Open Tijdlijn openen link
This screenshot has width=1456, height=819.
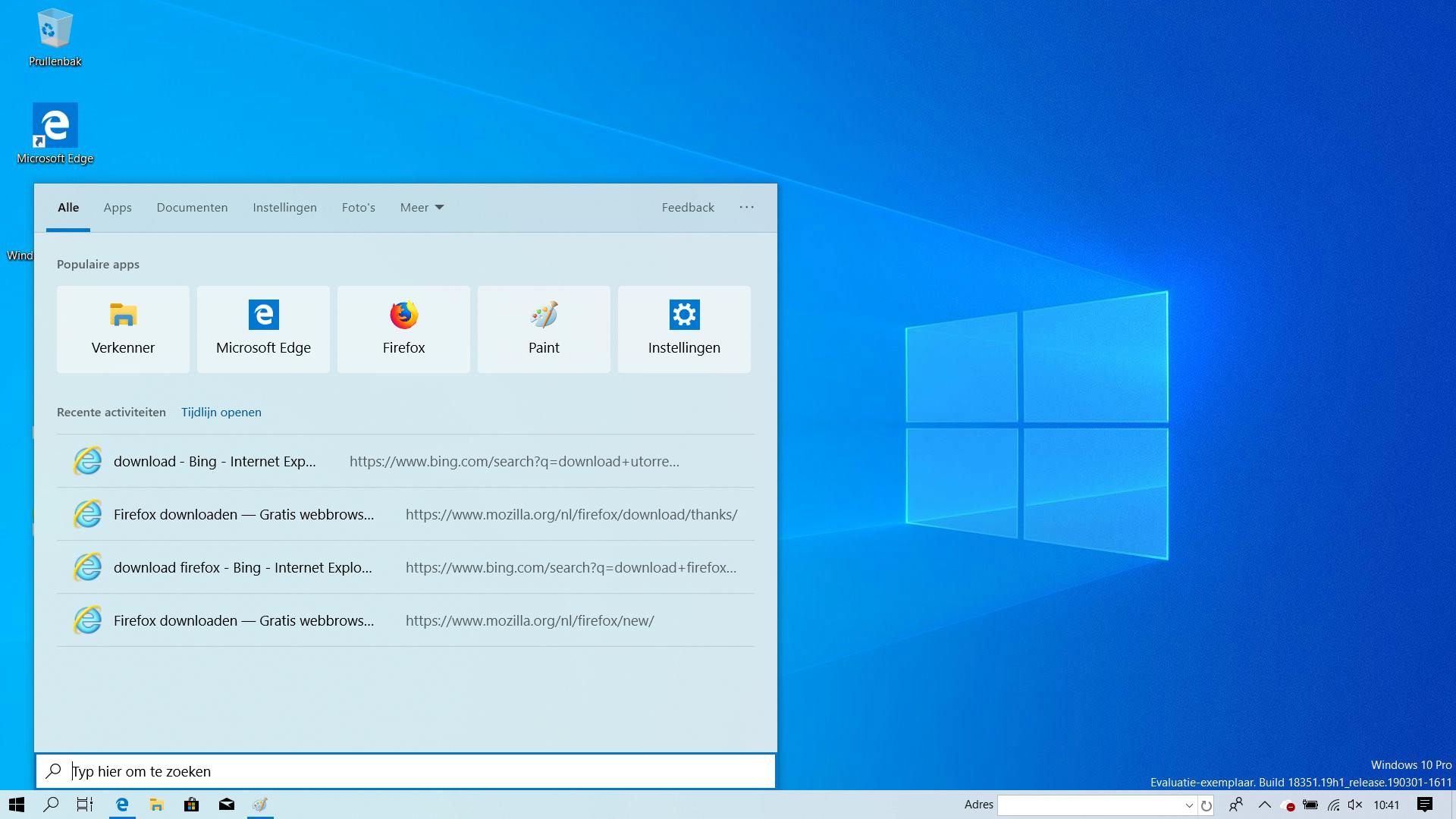coord(221,412)
